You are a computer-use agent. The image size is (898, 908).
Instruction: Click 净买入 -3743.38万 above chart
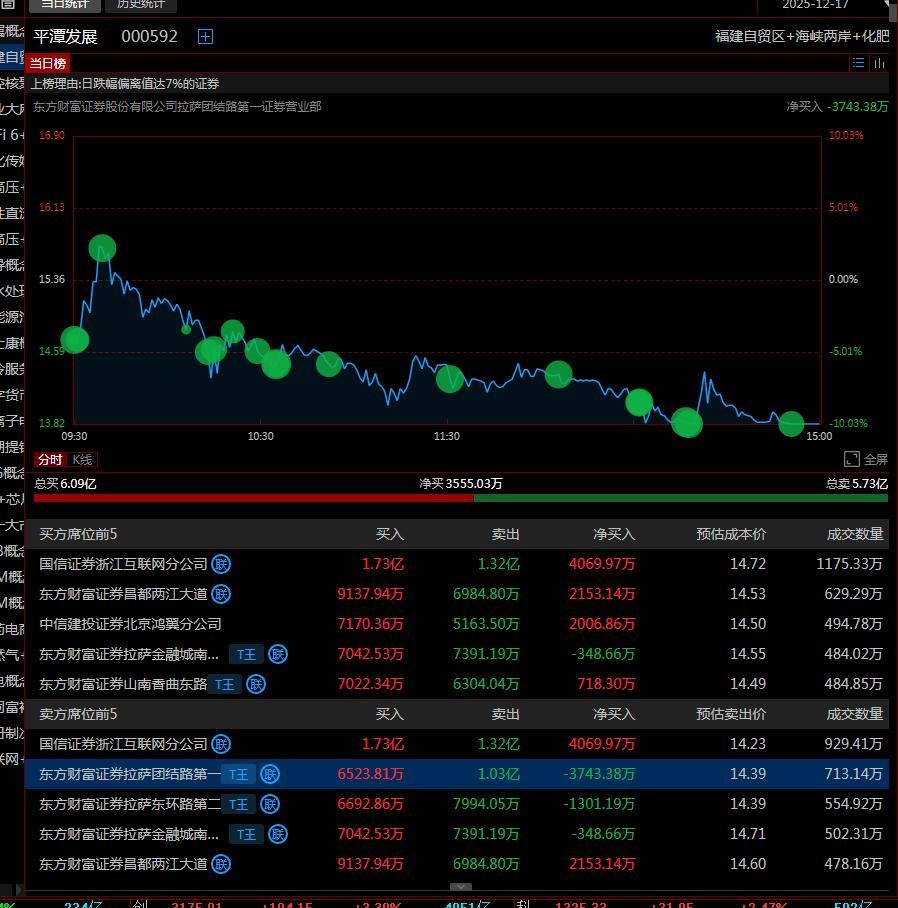837,107
